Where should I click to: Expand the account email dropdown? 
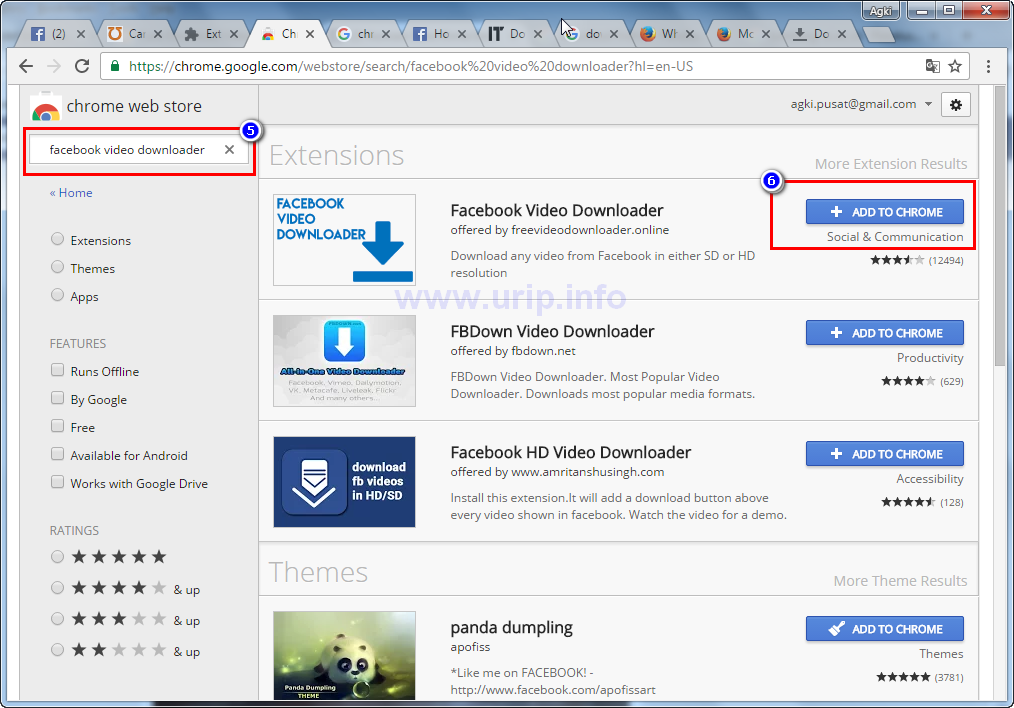pos(928,104)
